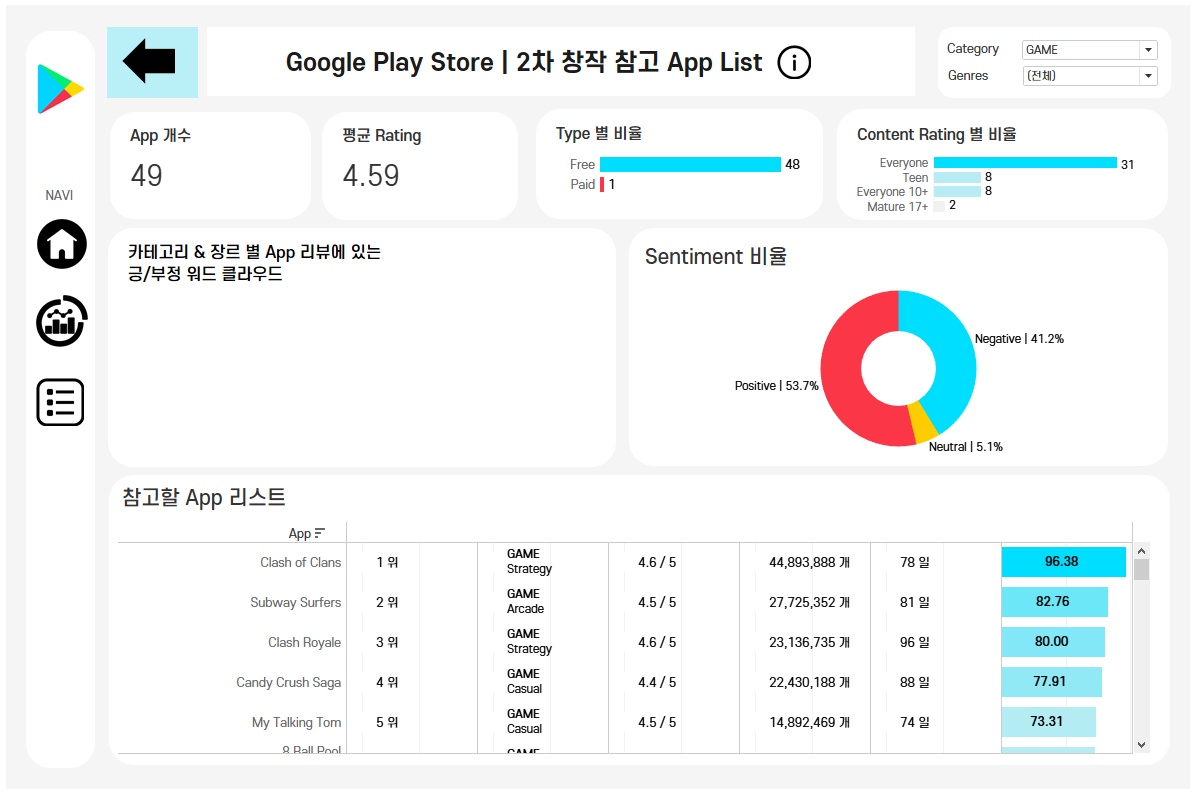
Task: Click the 78 일 days cell
Action: coord(915,563)
